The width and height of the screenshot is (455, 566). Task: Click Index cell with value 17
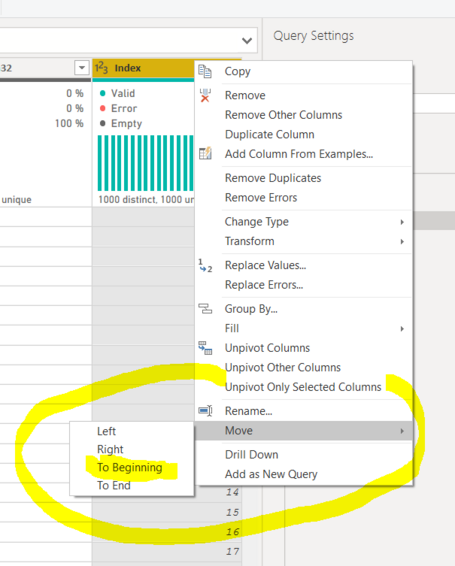click(232, 552)
